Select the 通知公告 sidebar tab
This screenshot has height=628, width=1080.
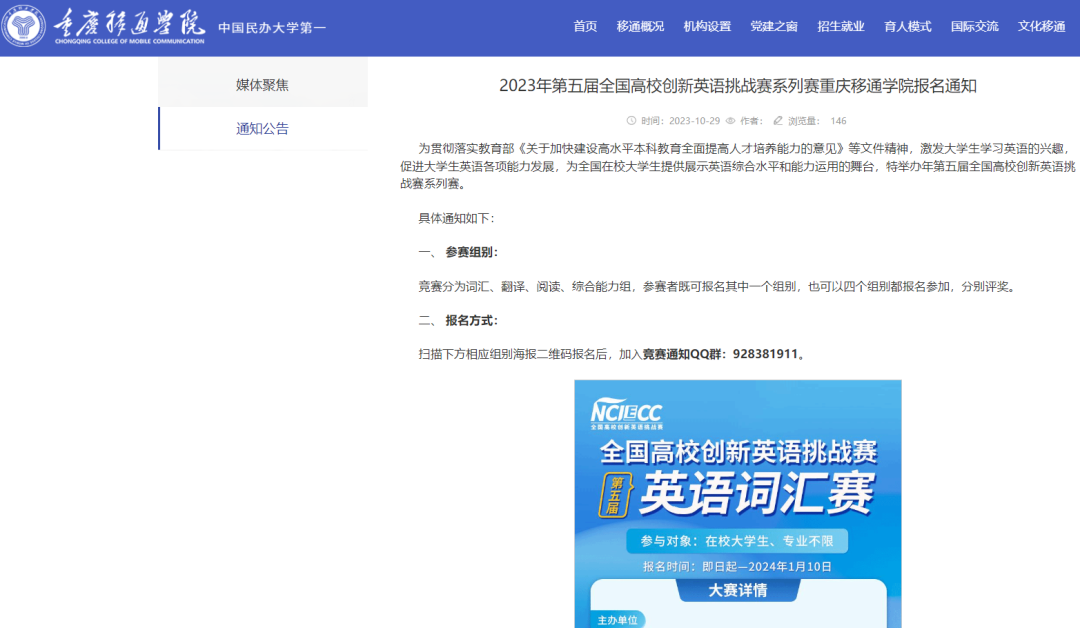tap(262, 128)
